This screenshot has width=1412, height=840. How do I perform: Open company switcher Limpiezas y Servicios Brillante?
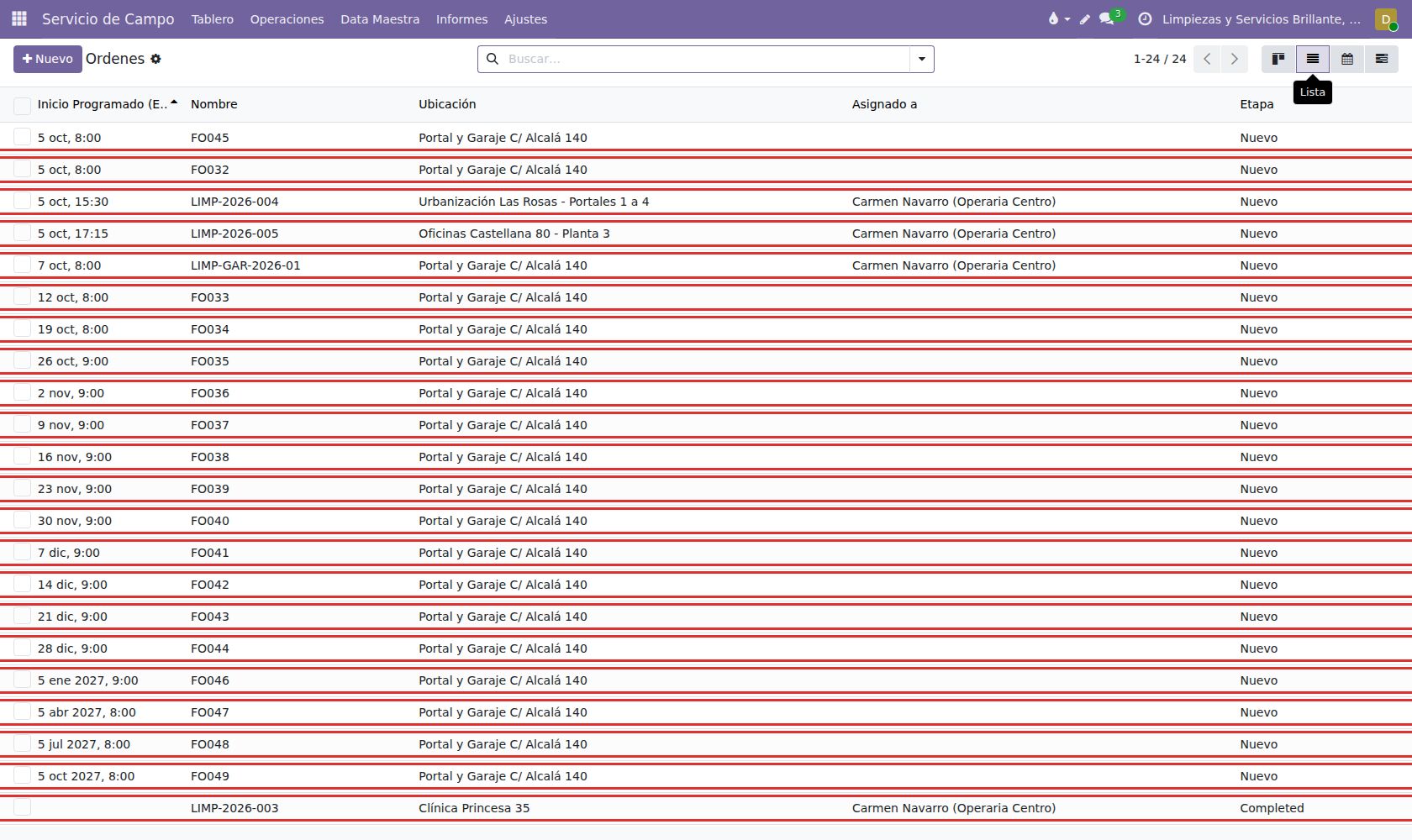1261,18
